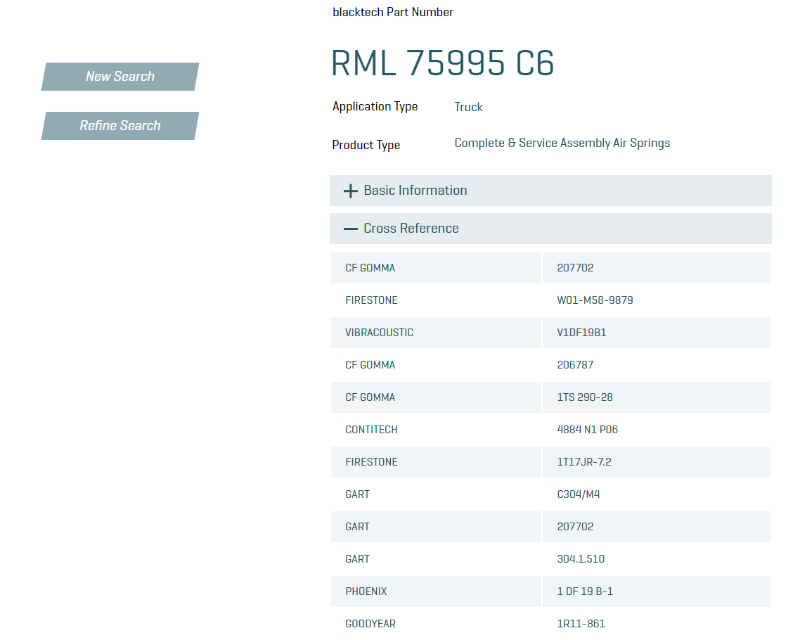Click the plus icon beside Basic Information
Viewport: 800px width, 640px height.
pyautogui.click(x=351, y=191)
